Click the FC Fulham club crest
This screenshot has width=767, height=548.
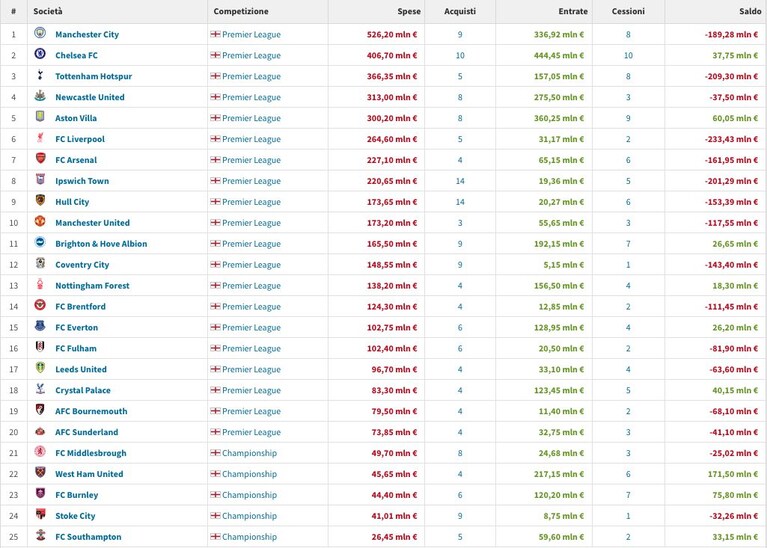40,347
